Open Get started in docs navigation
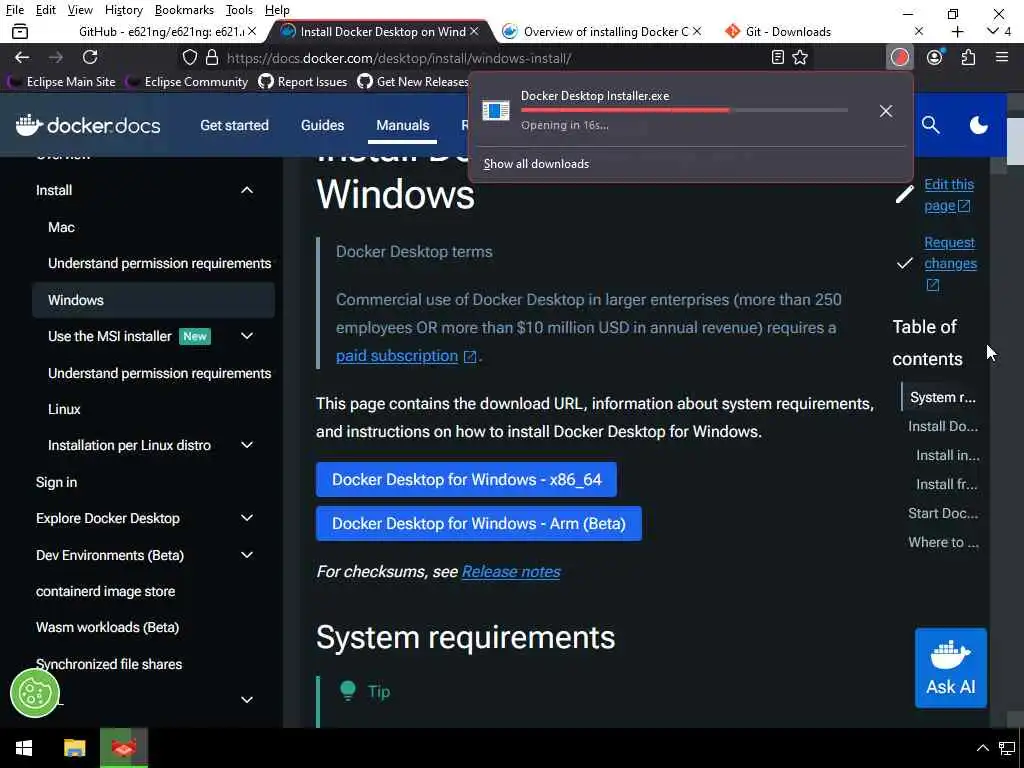This screenshot has width=1024, height=768. [234, 125]
